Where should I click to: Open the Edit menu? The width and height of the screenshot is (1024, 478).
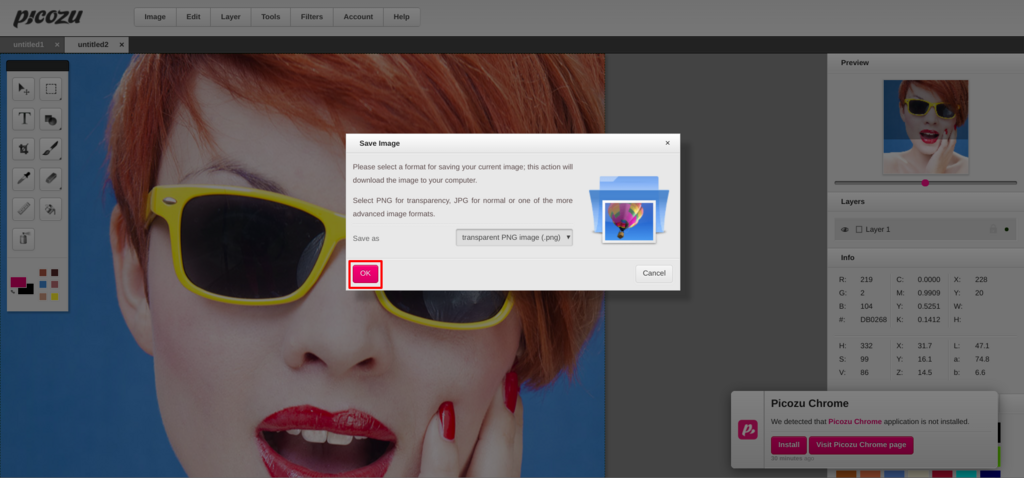point(193,17)
